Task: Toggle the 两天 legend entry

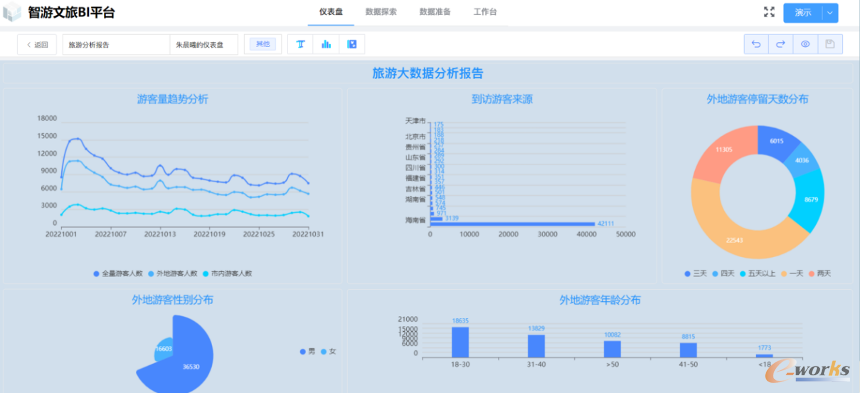Action: click(819, 273)
